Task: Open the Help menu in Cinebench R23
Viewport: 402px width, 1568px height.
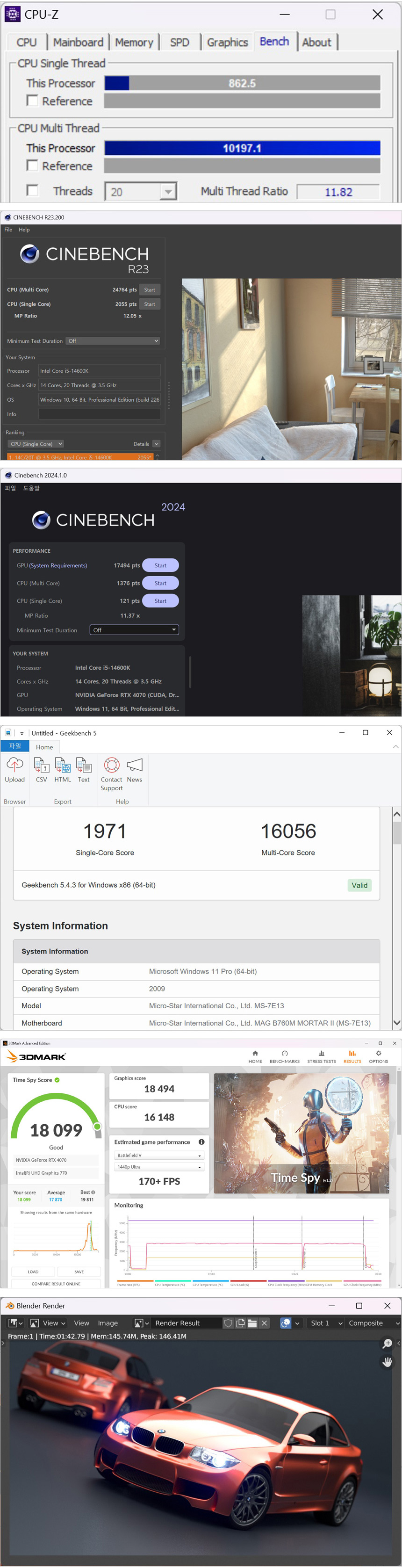Action: tap(24, 230)
